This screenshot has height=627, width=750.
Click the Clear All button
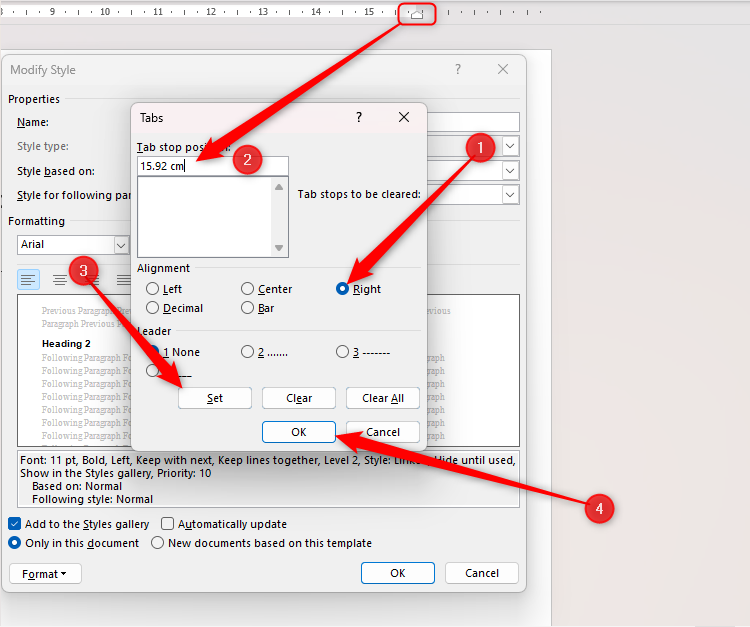pos(383,398)
